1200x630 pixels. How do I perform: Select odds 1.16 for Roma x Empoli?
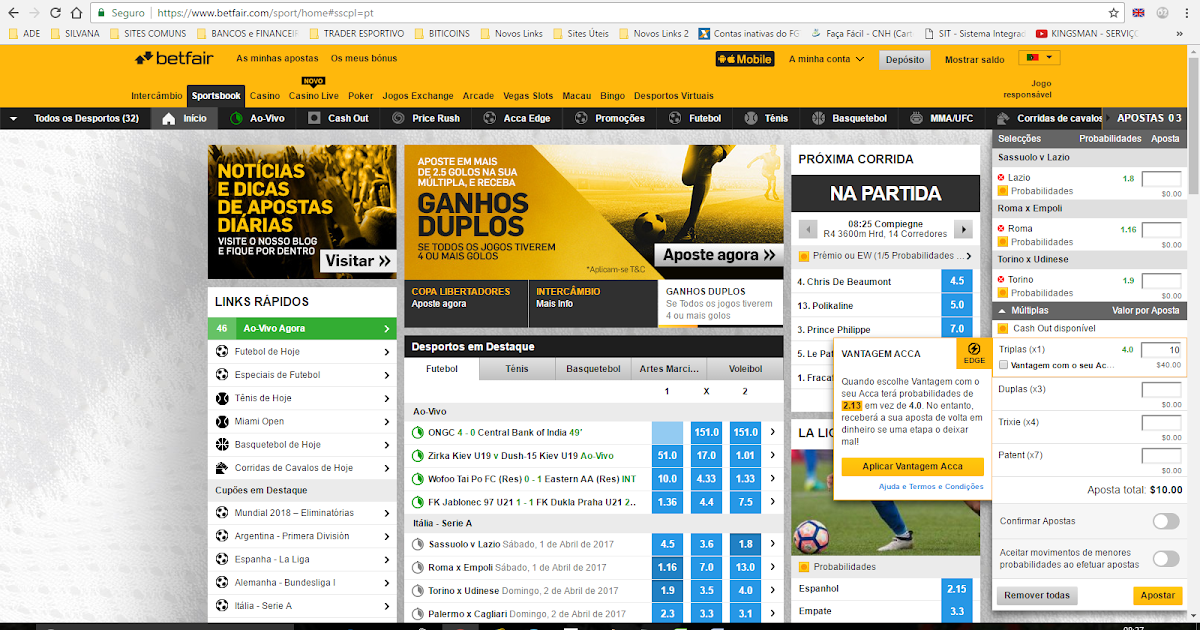tap(667, 567)
